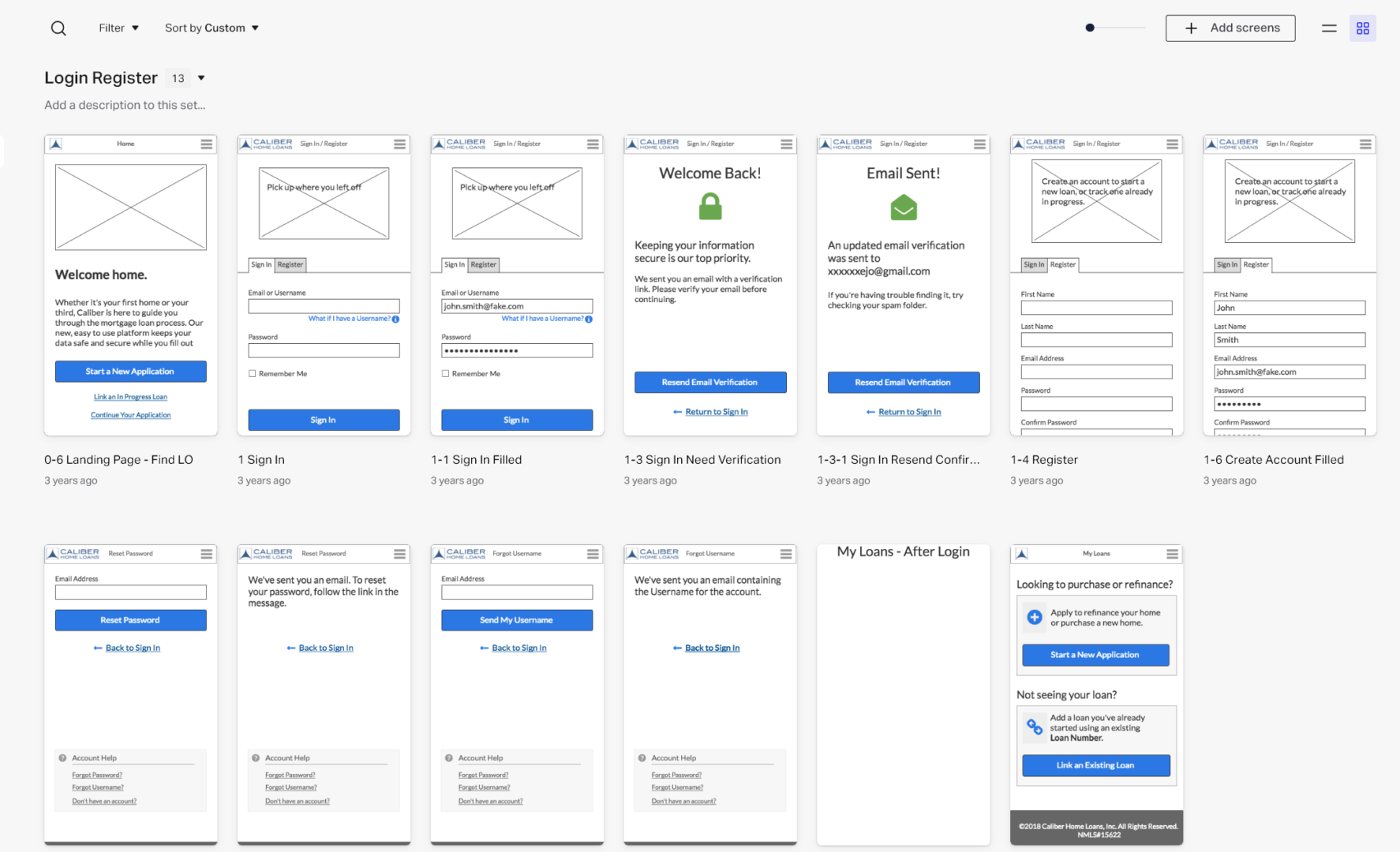
Task: Click Resend Email Verification on Welcome Back screen
Action: click(x=710, y=383)
